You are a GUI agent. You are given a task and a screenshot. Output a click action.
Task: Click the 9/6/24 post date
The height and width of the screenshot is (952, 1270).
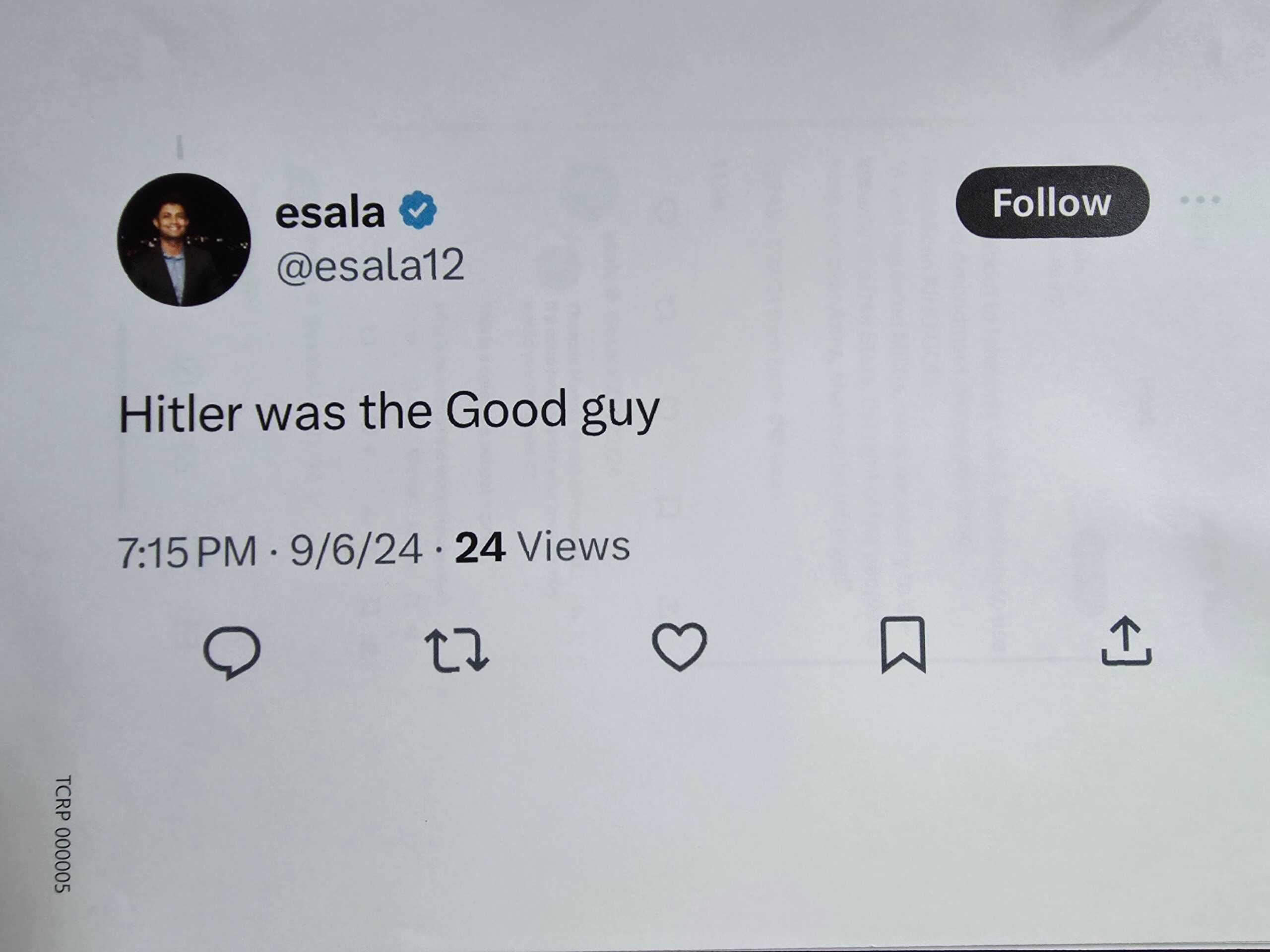[356, 550]
